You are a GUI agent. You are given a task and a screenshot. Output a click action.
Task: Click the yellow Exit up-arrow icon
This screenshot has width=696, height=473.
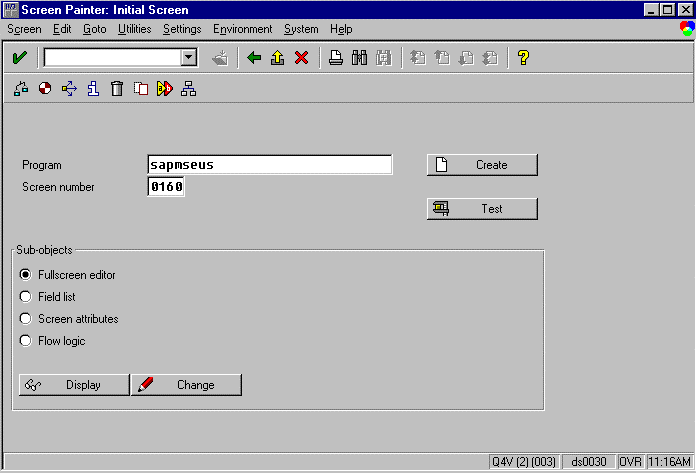(277, 58)
